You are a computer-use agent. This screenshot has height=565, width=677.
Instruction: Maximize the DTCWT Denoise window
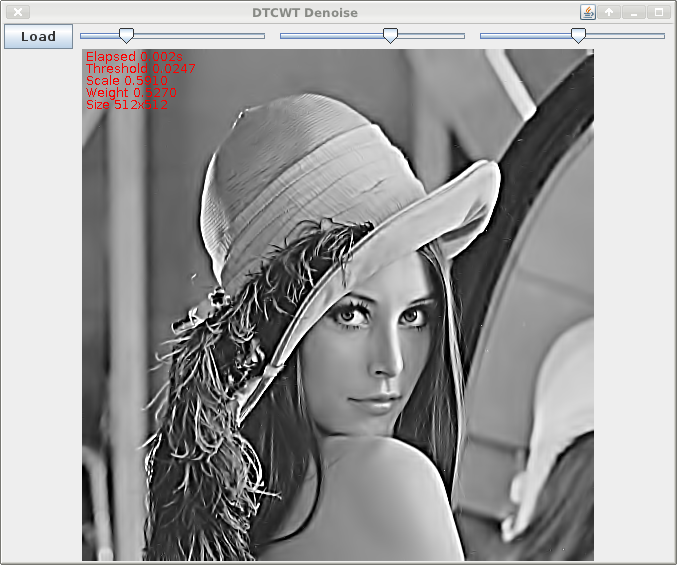659,12
